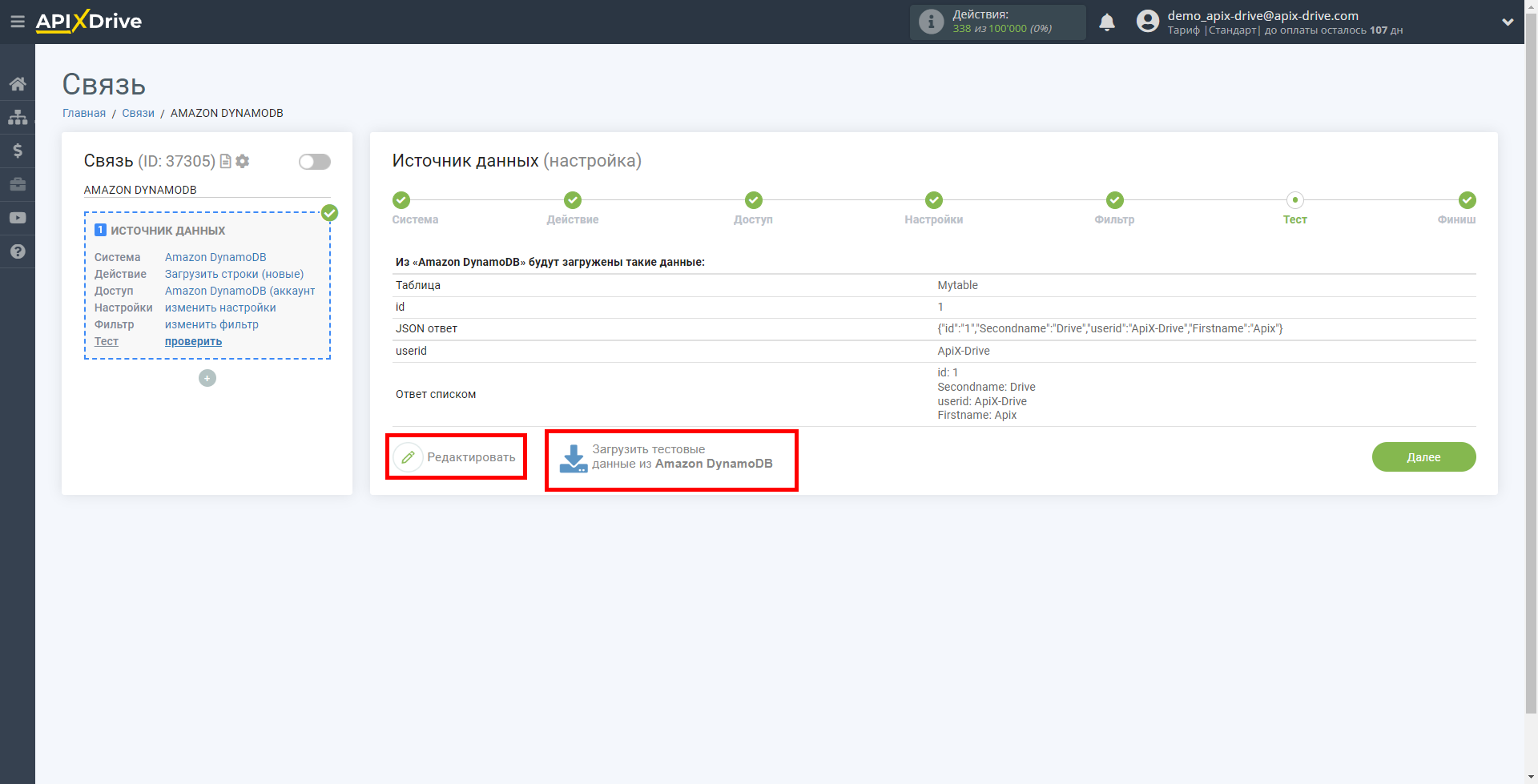Click Secondname: Drive list line
Screen dimensions: 1538x784
point(986,387)
